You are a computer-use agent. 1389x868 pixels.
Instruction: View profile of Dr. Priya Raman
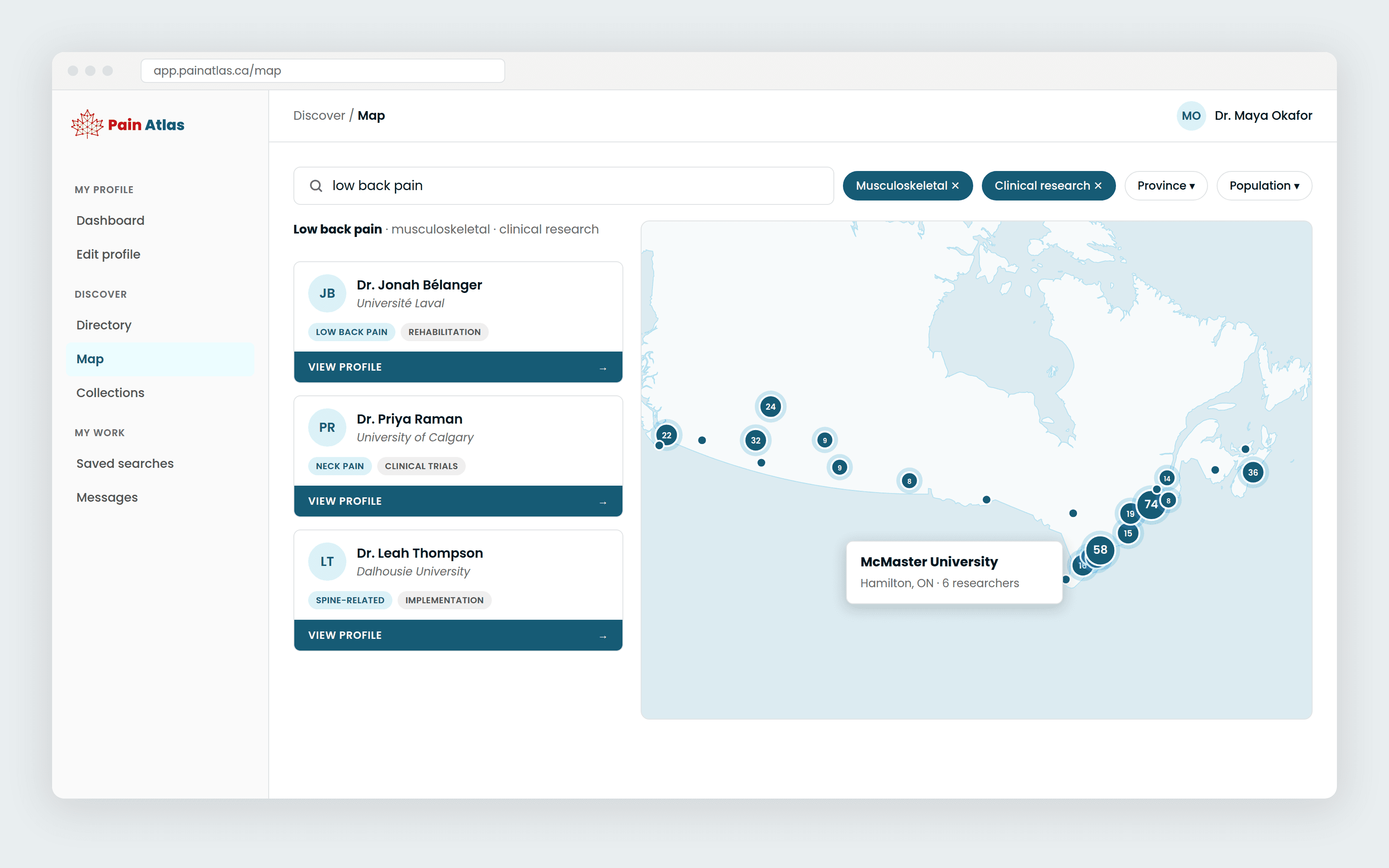click(x=458, y=501)
